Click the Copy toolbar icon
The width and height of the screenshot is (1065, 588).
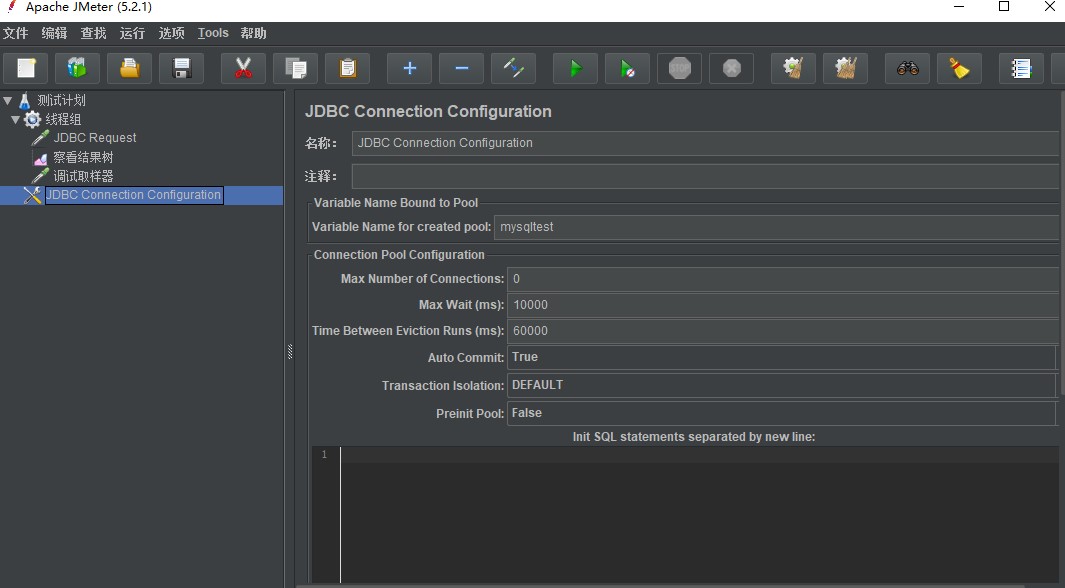pyautogui.click(x=295, y=69)
